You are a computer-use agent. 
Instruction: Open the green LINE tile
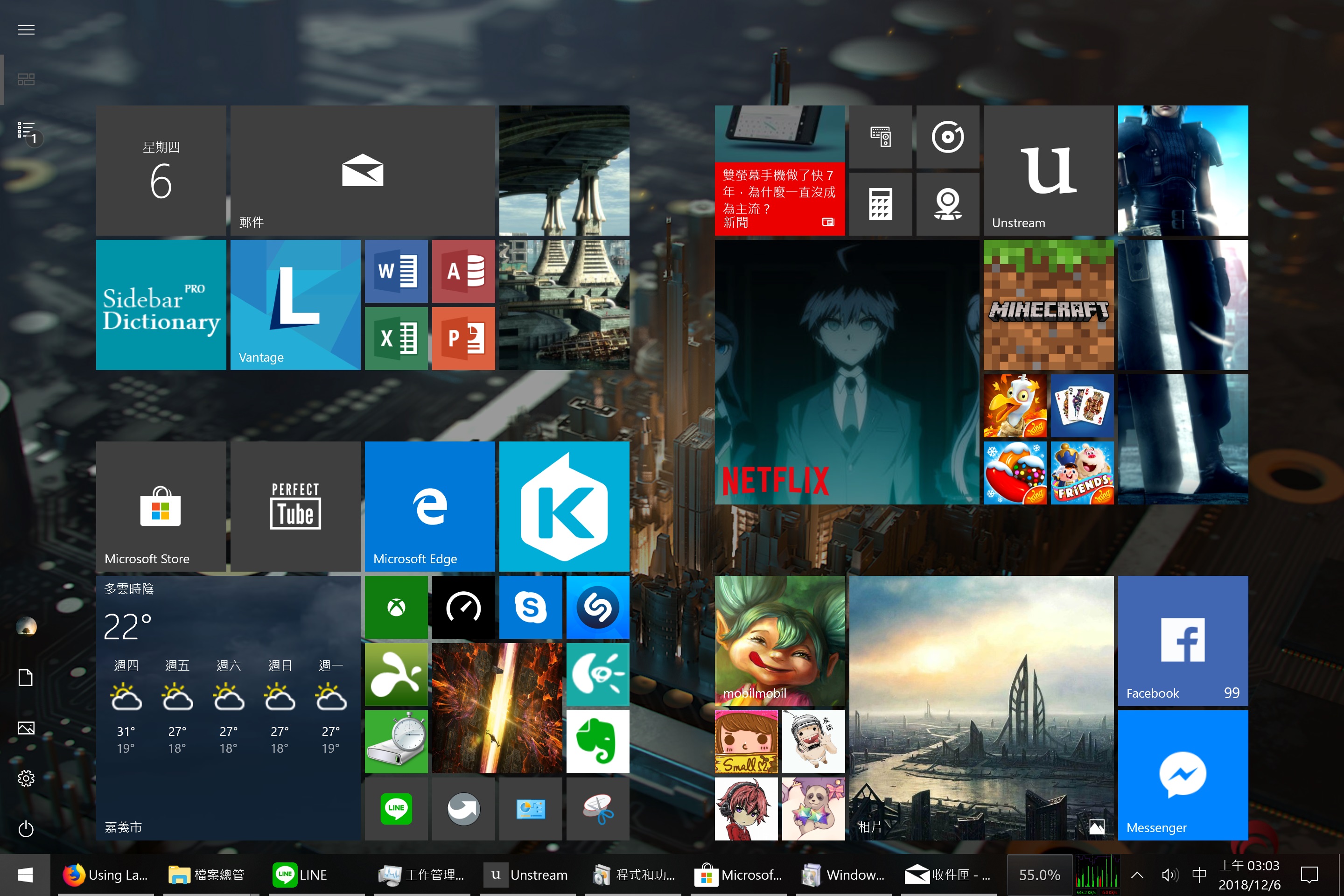[396, 809]
